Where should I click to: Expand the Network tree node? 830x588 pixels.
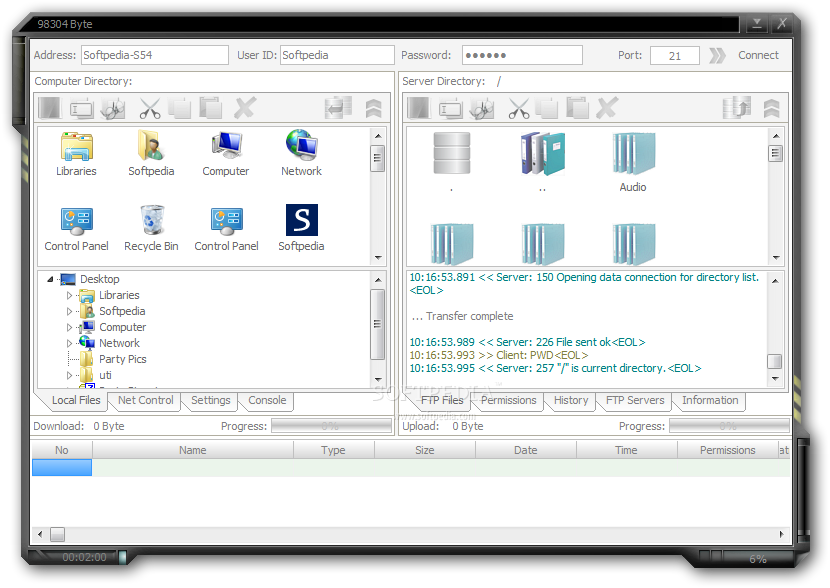(69, 343)
